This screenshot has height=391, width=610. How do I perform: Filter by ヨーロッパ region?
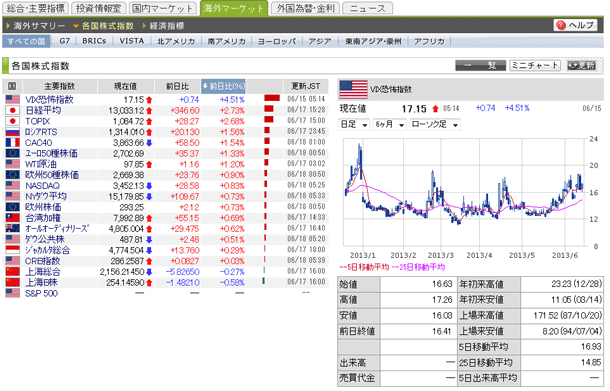coord(277,41)
